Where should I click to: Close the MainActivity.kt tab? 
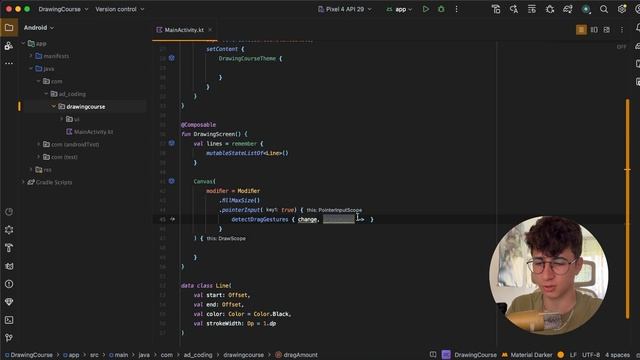click(210, 30)
